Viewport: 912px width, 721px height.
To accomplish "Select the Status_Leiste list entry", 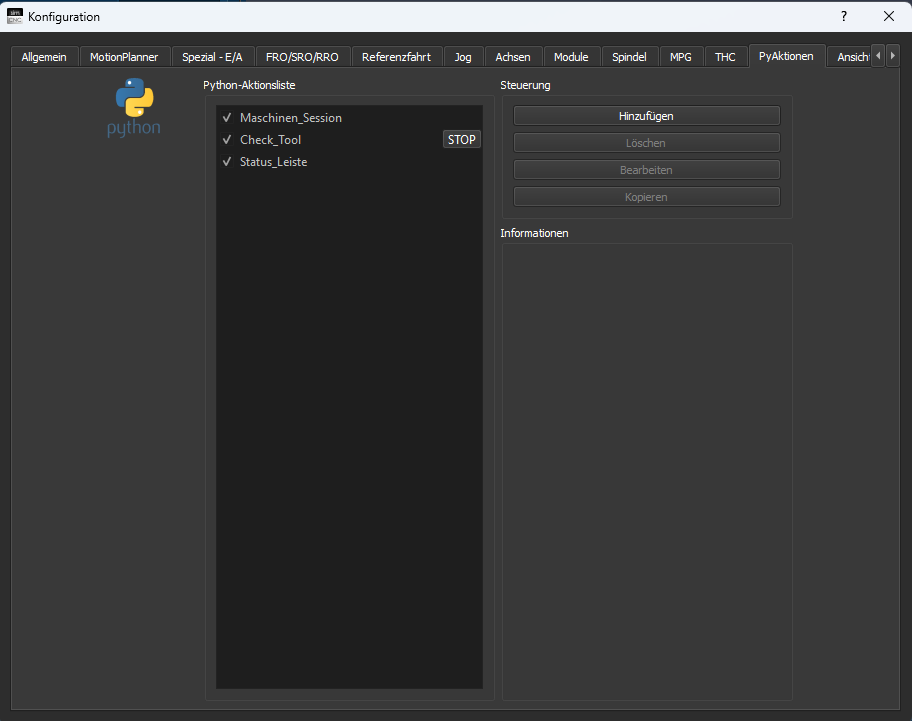I will pos(349,162).
